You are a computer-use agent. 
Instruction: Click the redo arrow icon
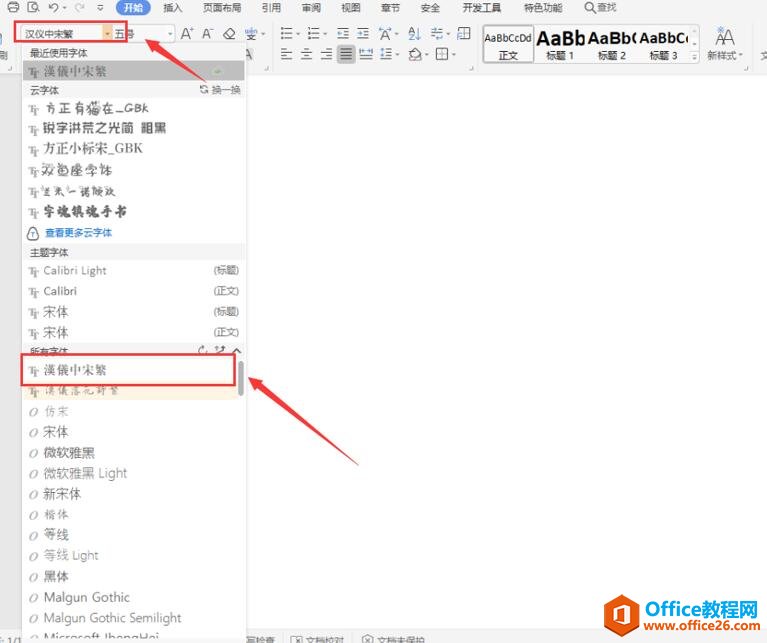tap(79, 7)
